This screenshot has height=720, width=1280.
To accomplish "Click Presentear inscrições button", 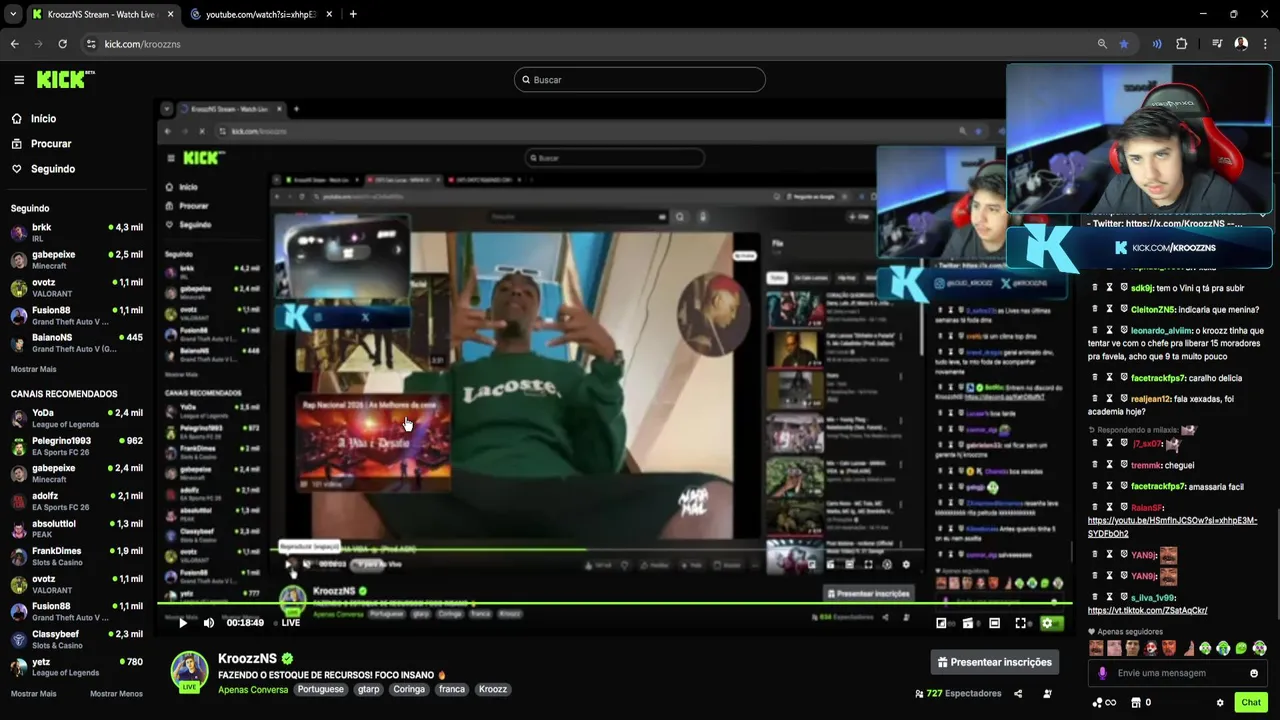I will tap(995, 662).
